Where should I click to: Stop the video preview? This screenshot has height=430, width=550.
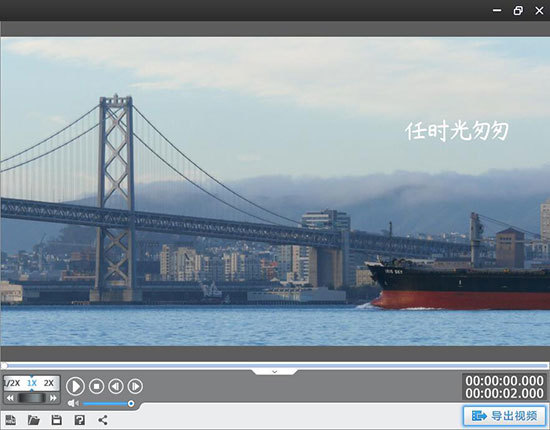tap(96, 386)
